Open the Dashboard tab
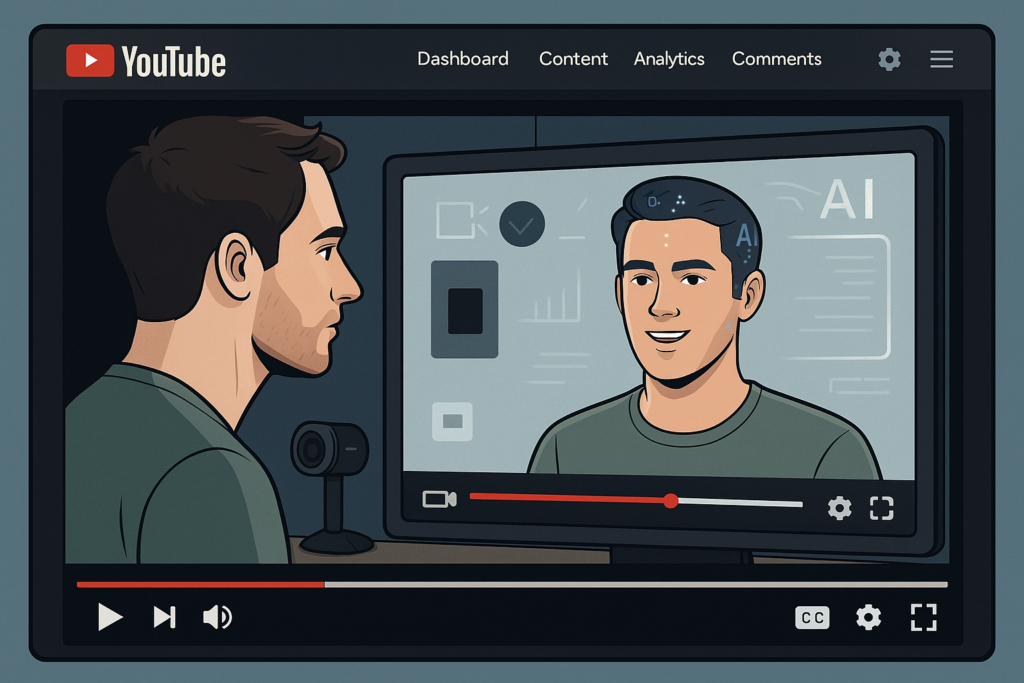This screenshot has height=683, width=1024. click(462, 59)
